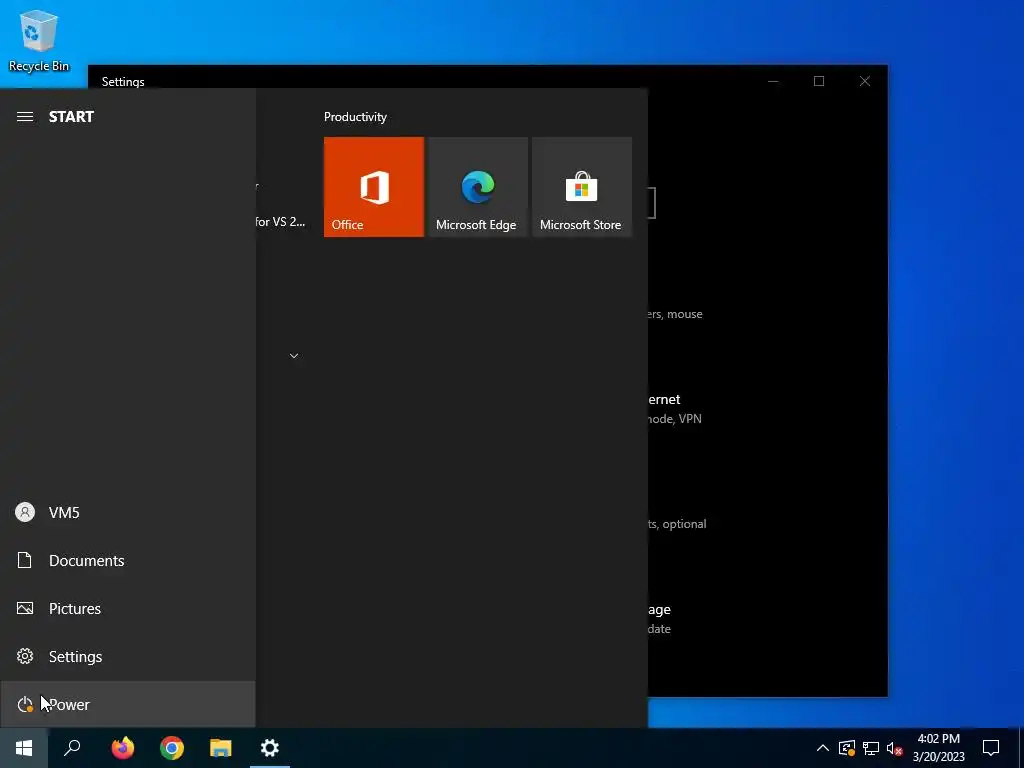Switch to Settings app in taskbar
The height and width of the screenshot is (768, 1024).
(x=270, y=748)
